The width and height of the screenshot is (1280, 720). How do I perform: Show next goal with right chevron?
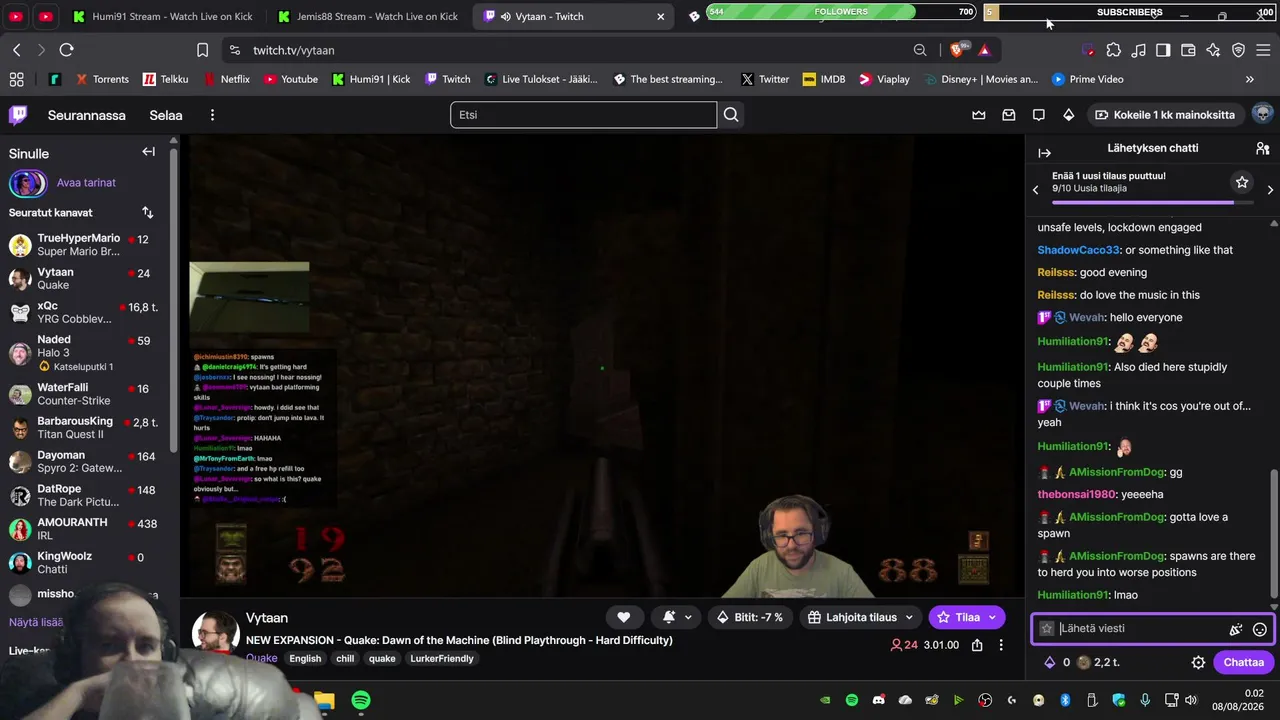coord(1270,189)
